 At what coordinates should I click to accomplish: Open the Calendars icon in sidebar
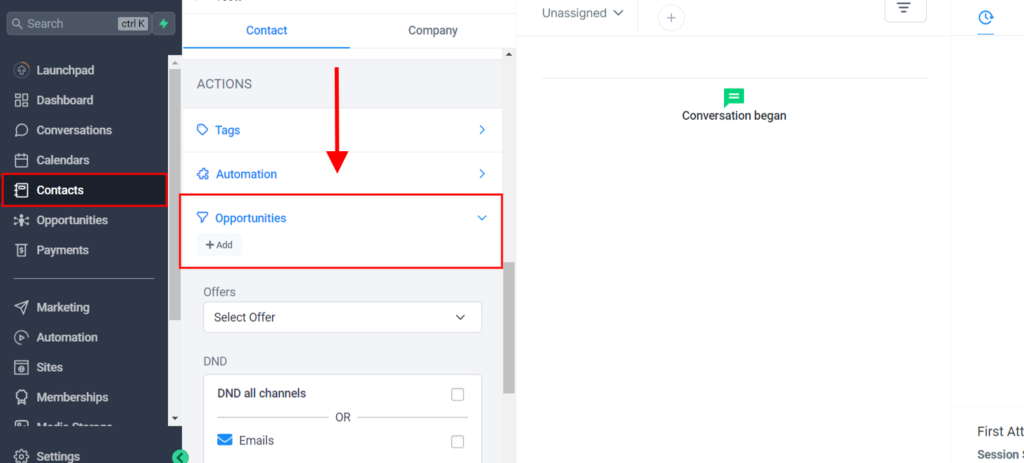[21, 160]
